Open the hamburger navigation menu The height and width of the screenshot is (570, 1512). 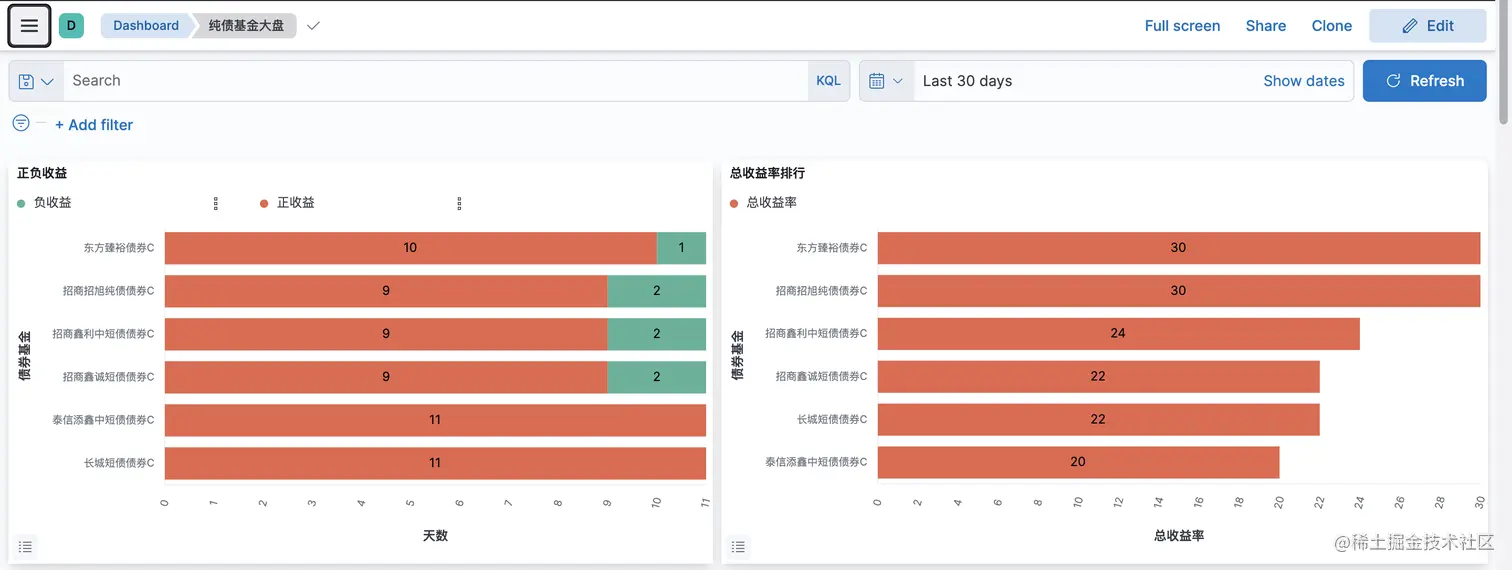click(x=29, y=26)
